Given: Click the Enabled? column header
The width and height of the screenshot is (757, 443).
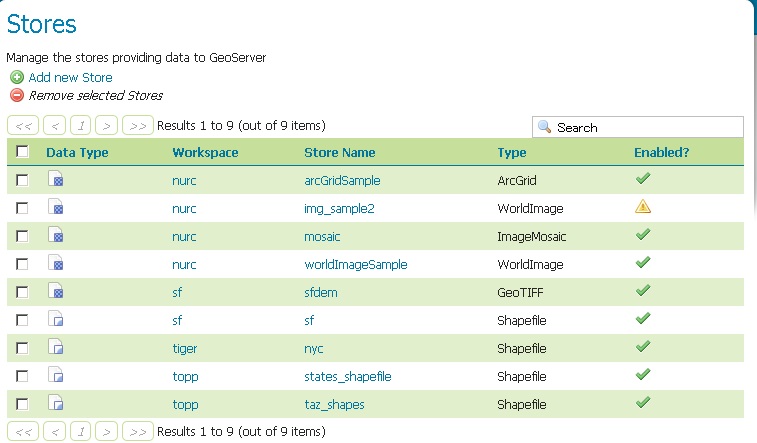Looking at the screenshot, I should coord(661,153).
